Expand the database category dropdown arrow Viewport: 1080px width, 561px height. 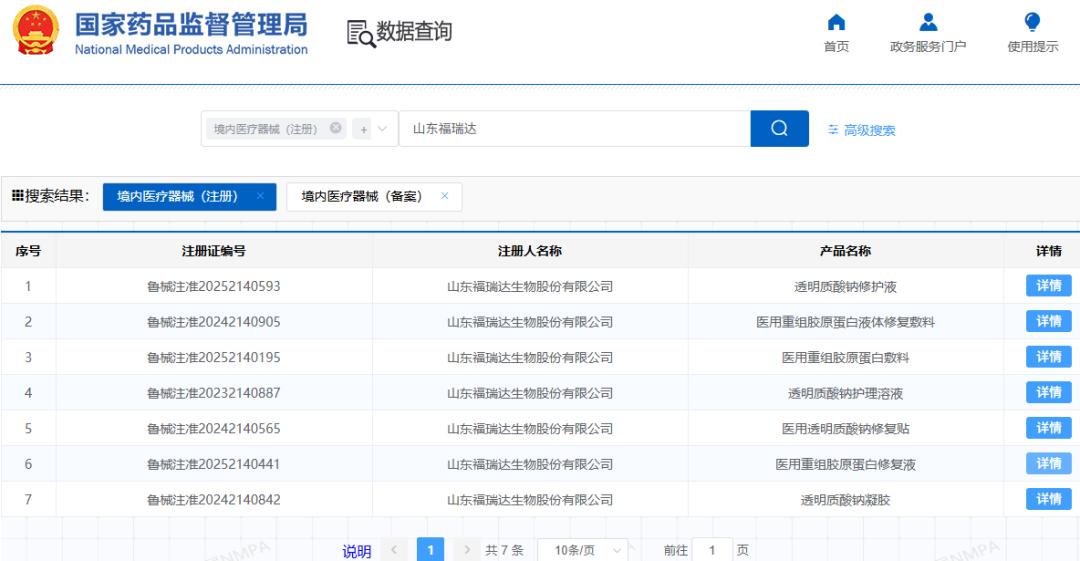click(x=382, y=129)
